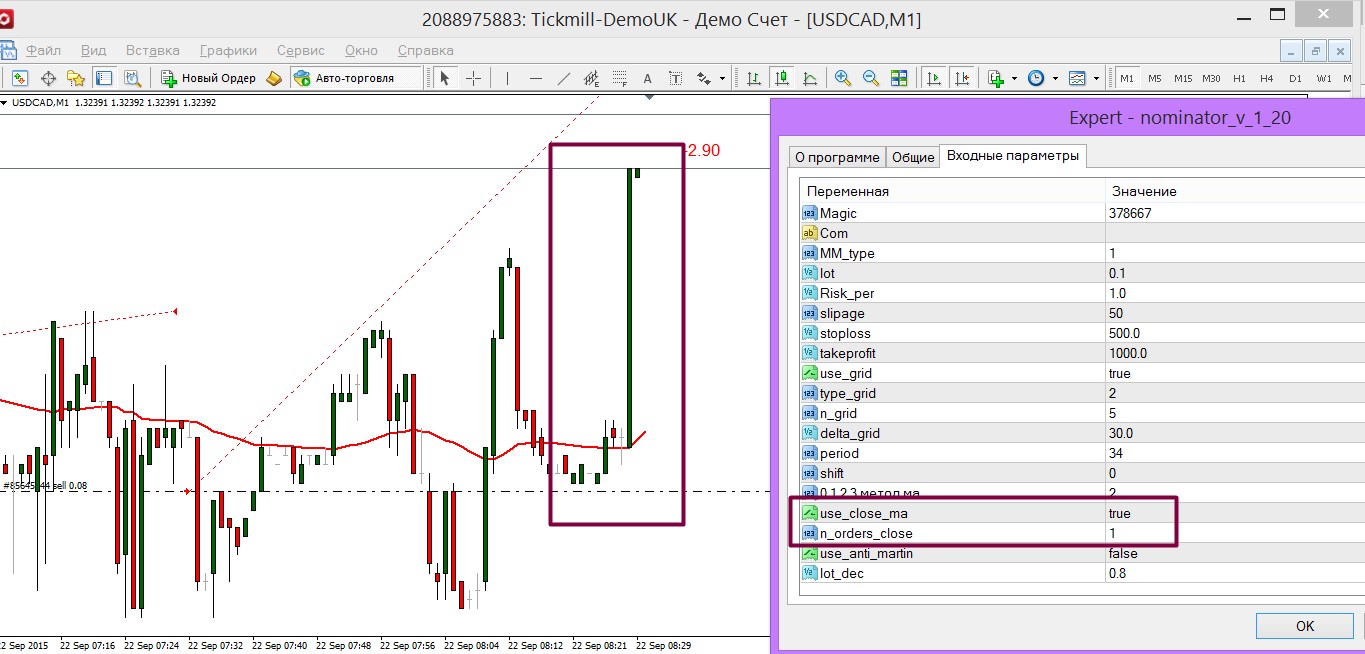
Task: Click the Переменная column header
Action: tap(952, 191)
